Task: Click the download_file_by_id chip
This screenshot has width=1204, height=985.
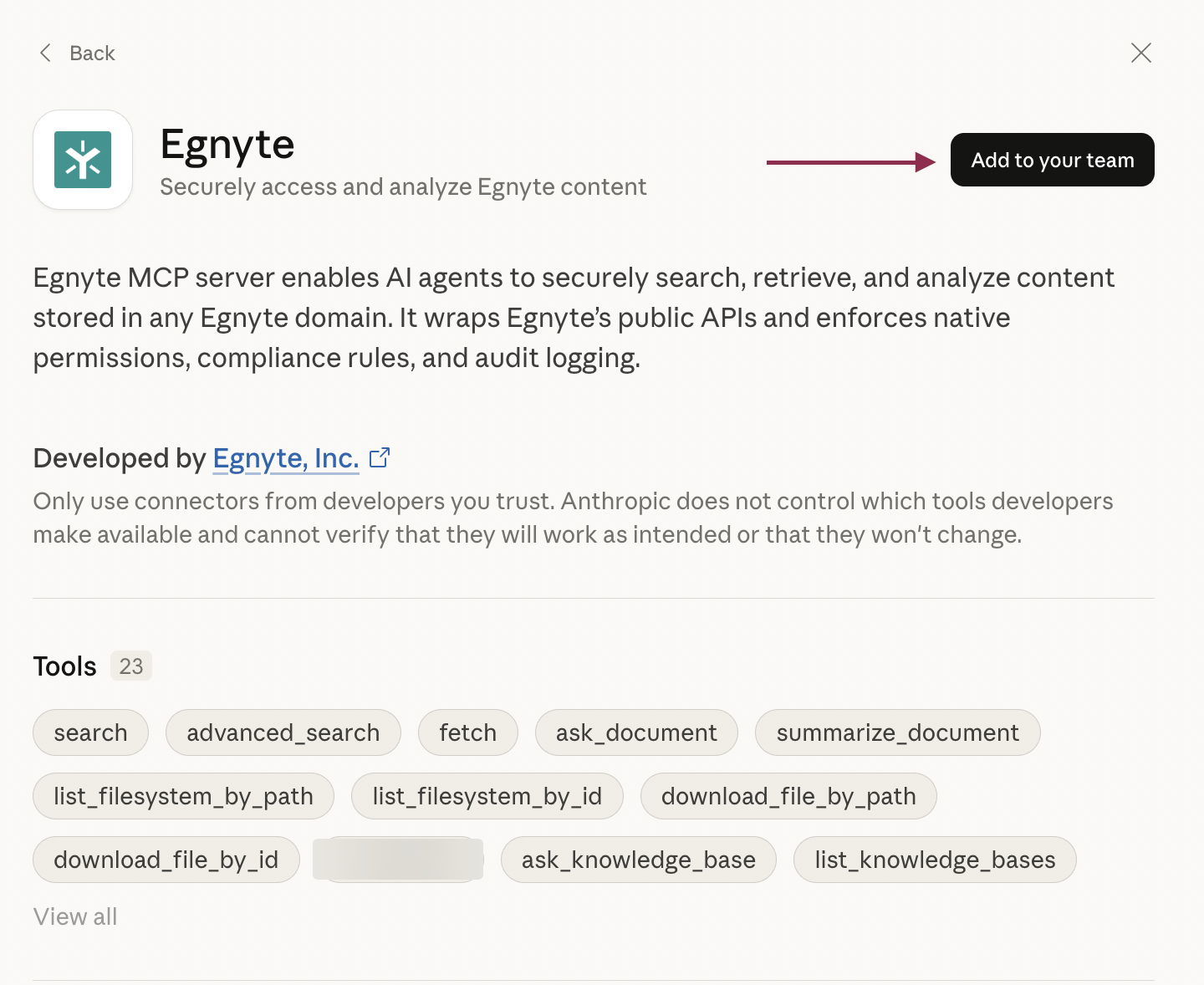Action: [x=166, y=860]
